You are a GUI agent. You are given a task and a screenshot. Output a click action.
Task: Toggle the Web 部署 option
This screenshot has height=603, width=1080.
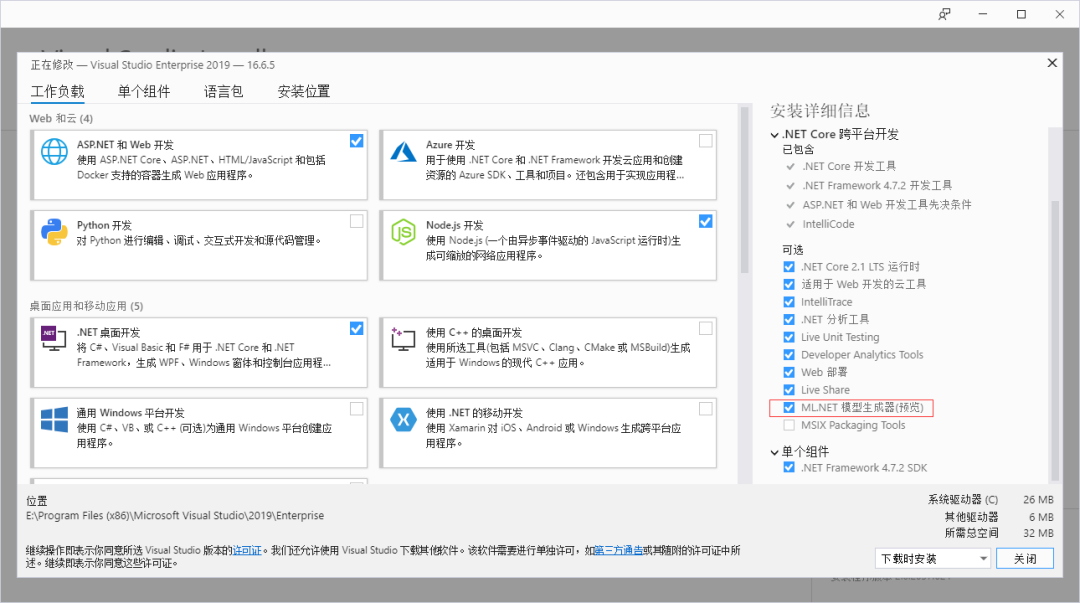(x=789, y=372)
